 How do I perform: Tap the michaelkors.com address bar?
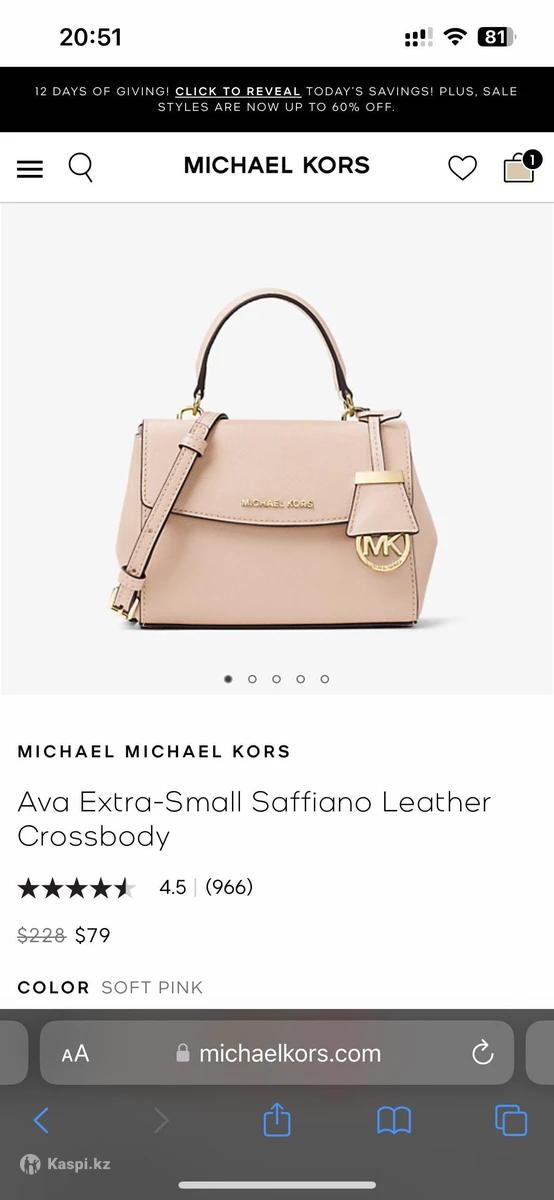tap(277, 1053)
